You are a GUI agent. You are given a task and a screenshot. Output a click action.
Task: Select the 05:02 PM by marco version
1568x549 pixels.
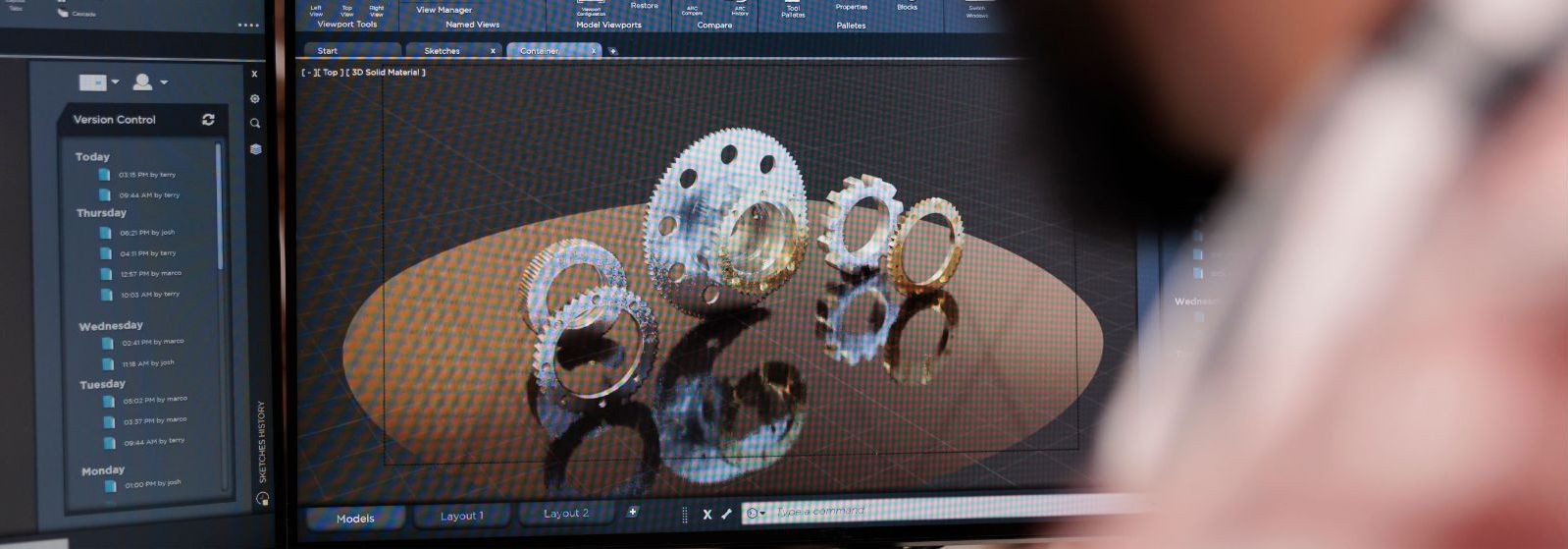[145, 401]
